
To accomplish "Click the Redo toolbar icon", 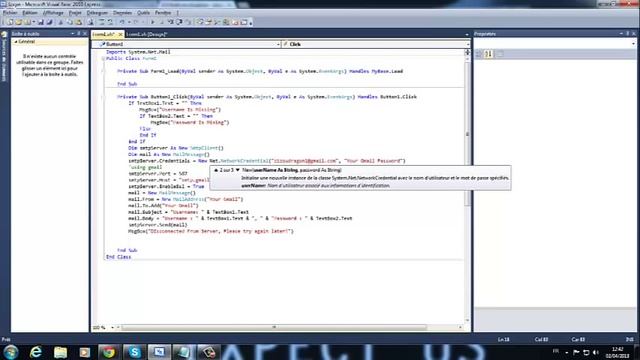I will pyautogui.click(x=136, y=22).
